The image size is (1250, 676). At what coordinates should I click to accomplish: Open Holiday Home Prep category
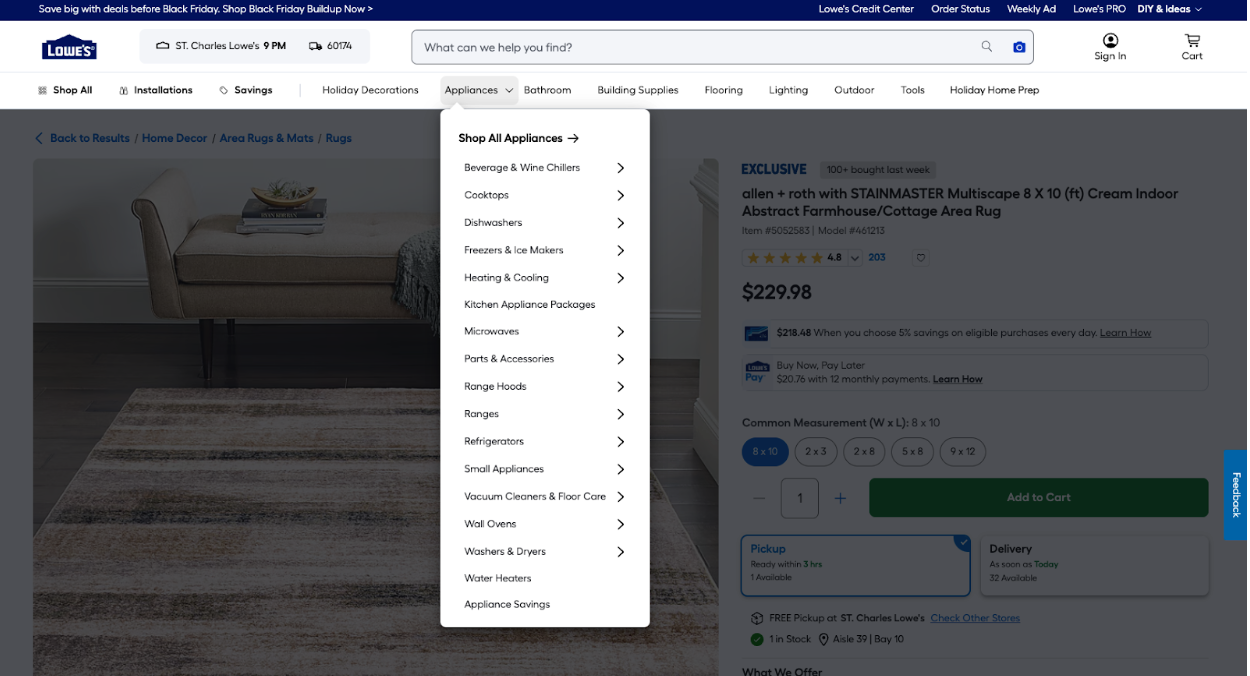[x=994, y=90]
